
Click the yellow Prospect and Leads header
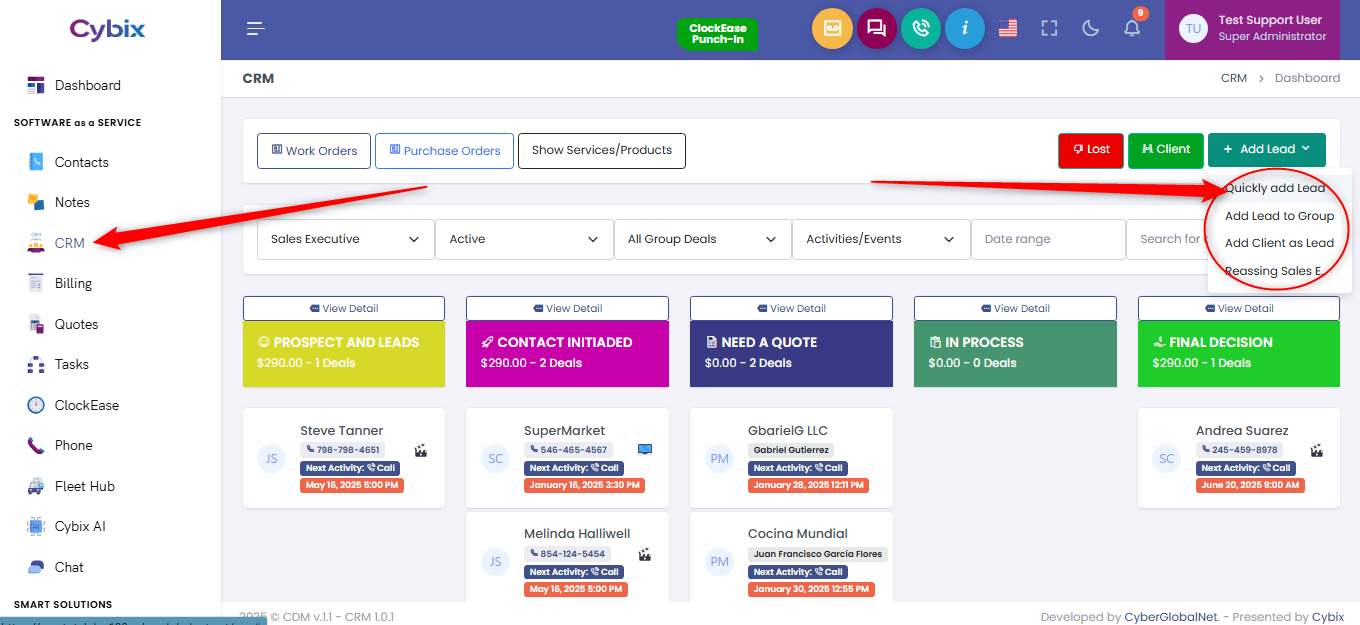[x=344, y=354]
